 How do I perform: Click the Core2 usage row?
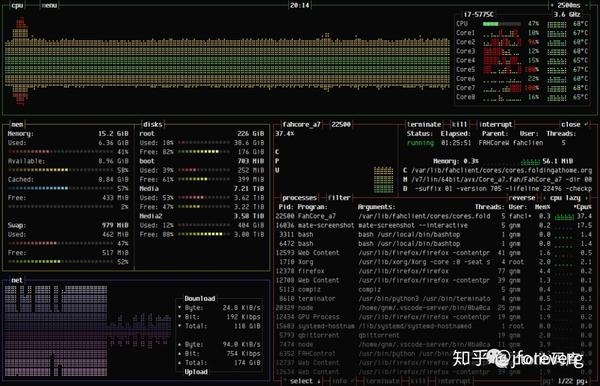click(x=522, y=42)
